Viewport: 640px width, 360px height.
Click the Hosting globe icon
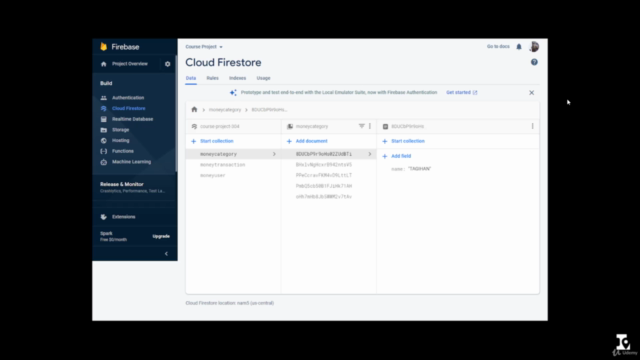104,140
